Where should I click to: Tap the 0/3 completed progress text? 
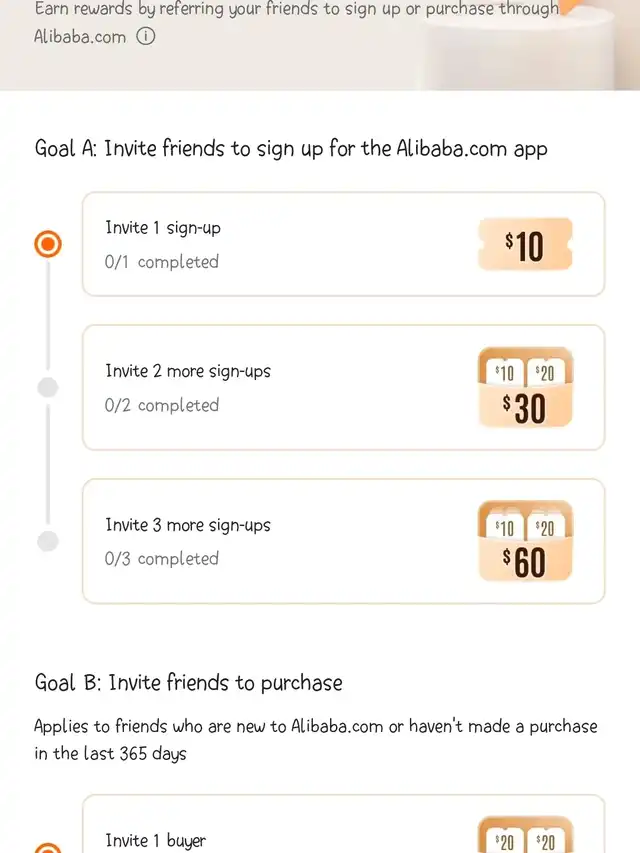click(161, 559)
